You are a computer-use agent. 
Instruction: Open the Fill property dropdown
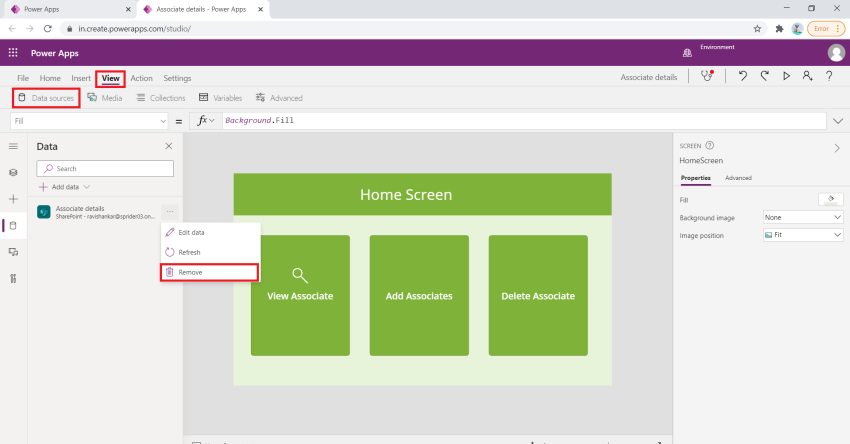tap(89, 121)
